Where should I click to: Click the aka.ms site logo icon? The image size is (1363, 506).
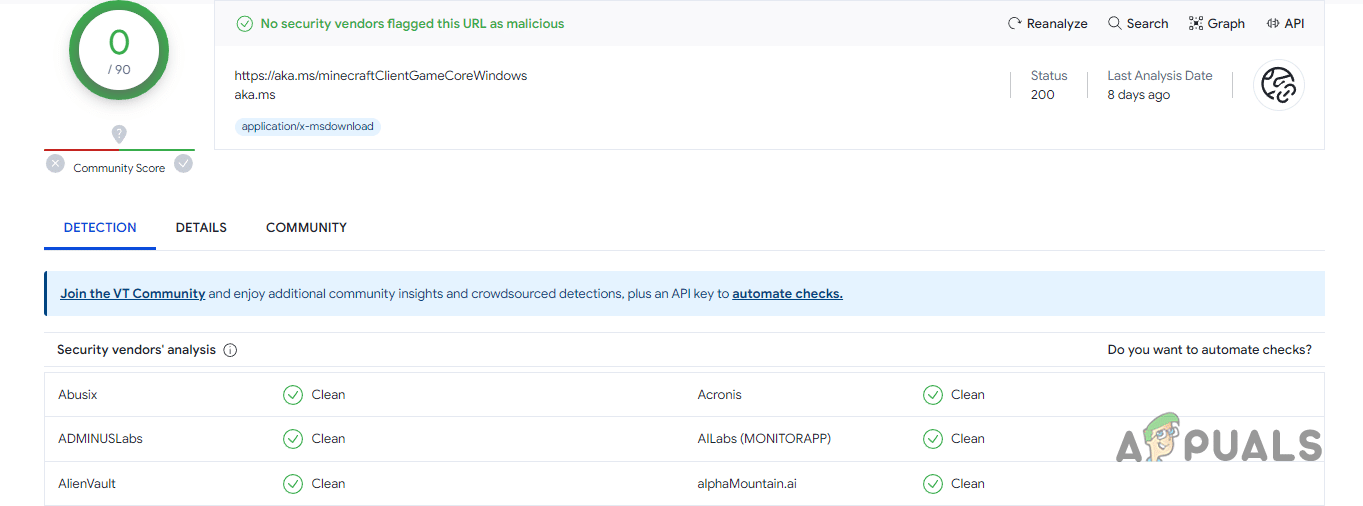tap(1278, 85)
